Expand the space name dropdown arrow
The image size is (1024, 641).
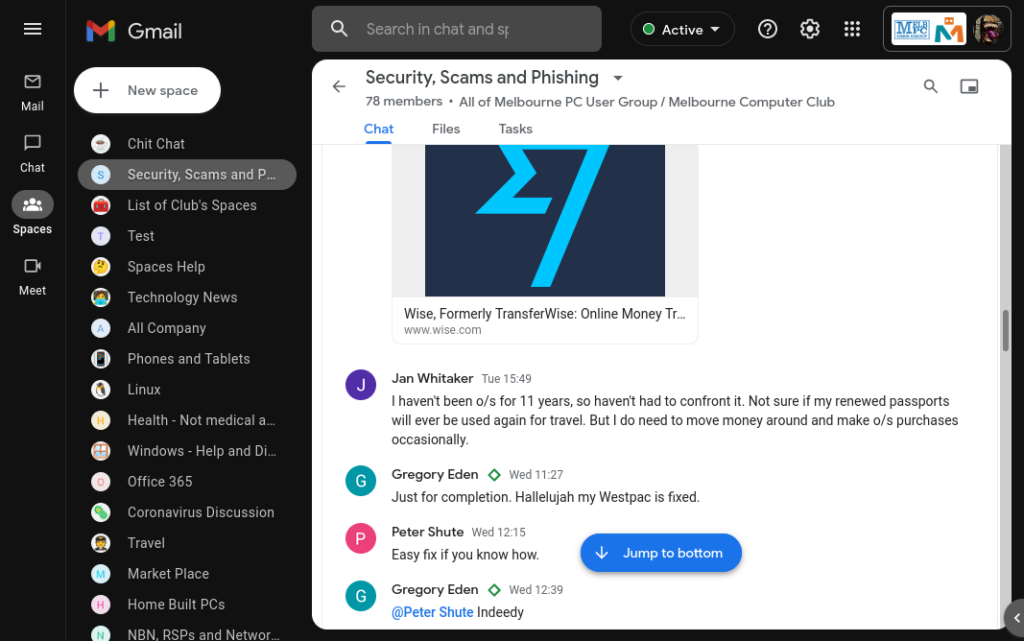pos(618,78)
